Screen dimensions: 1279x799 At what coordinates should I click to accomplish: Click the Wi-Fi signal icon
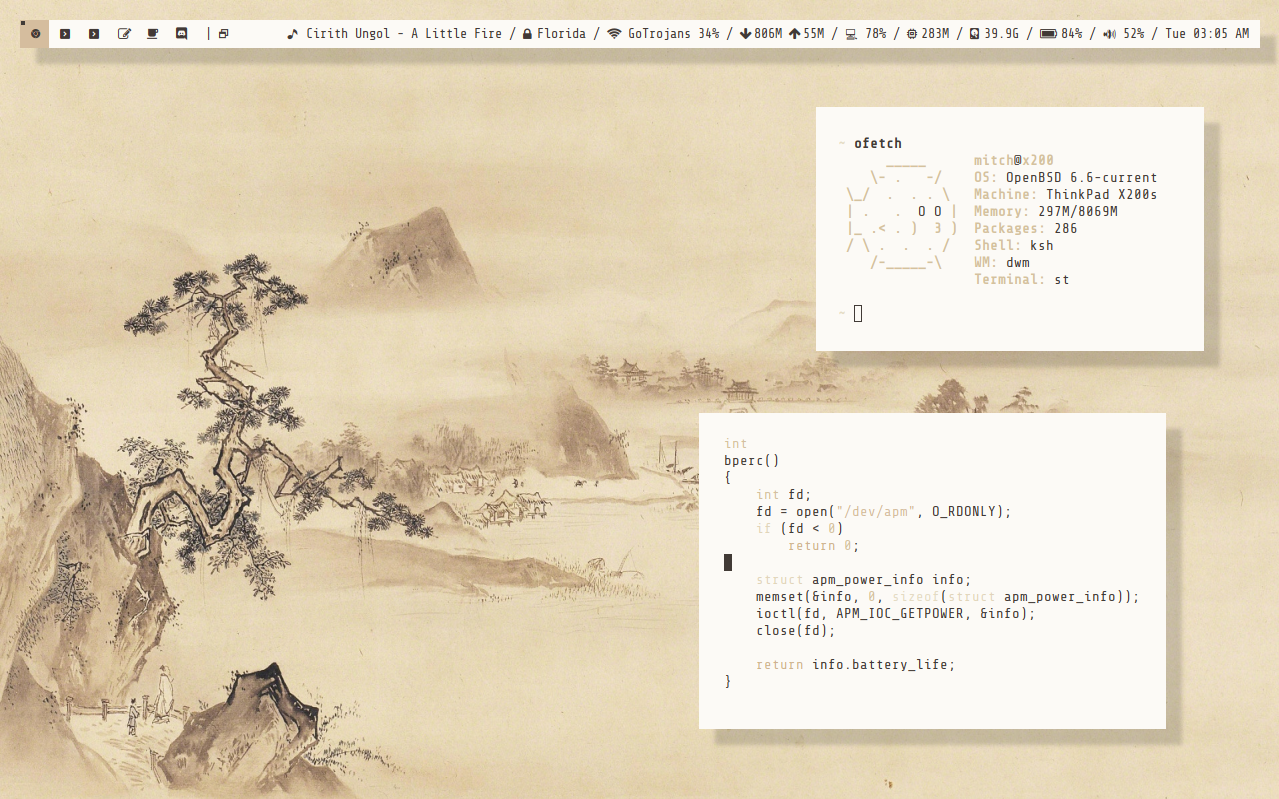tap(614, 34)
